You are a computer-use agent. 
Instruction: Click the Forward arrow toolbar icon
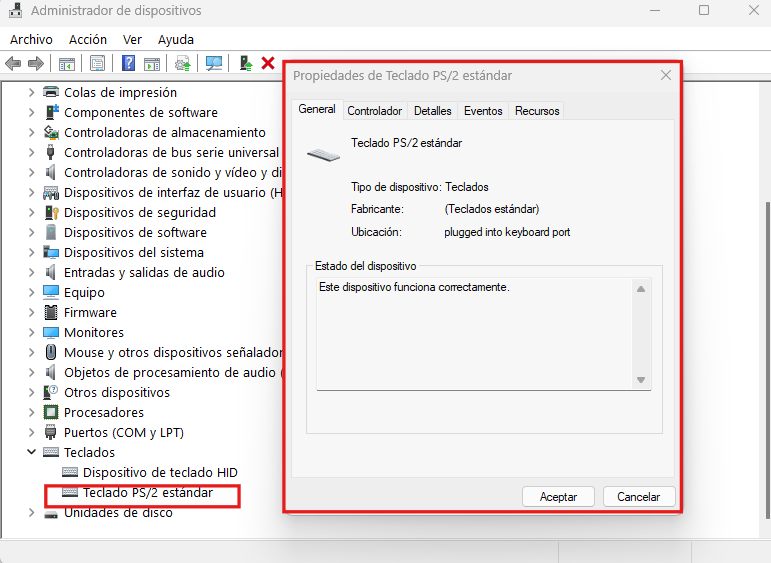click(x=36, y=63)
